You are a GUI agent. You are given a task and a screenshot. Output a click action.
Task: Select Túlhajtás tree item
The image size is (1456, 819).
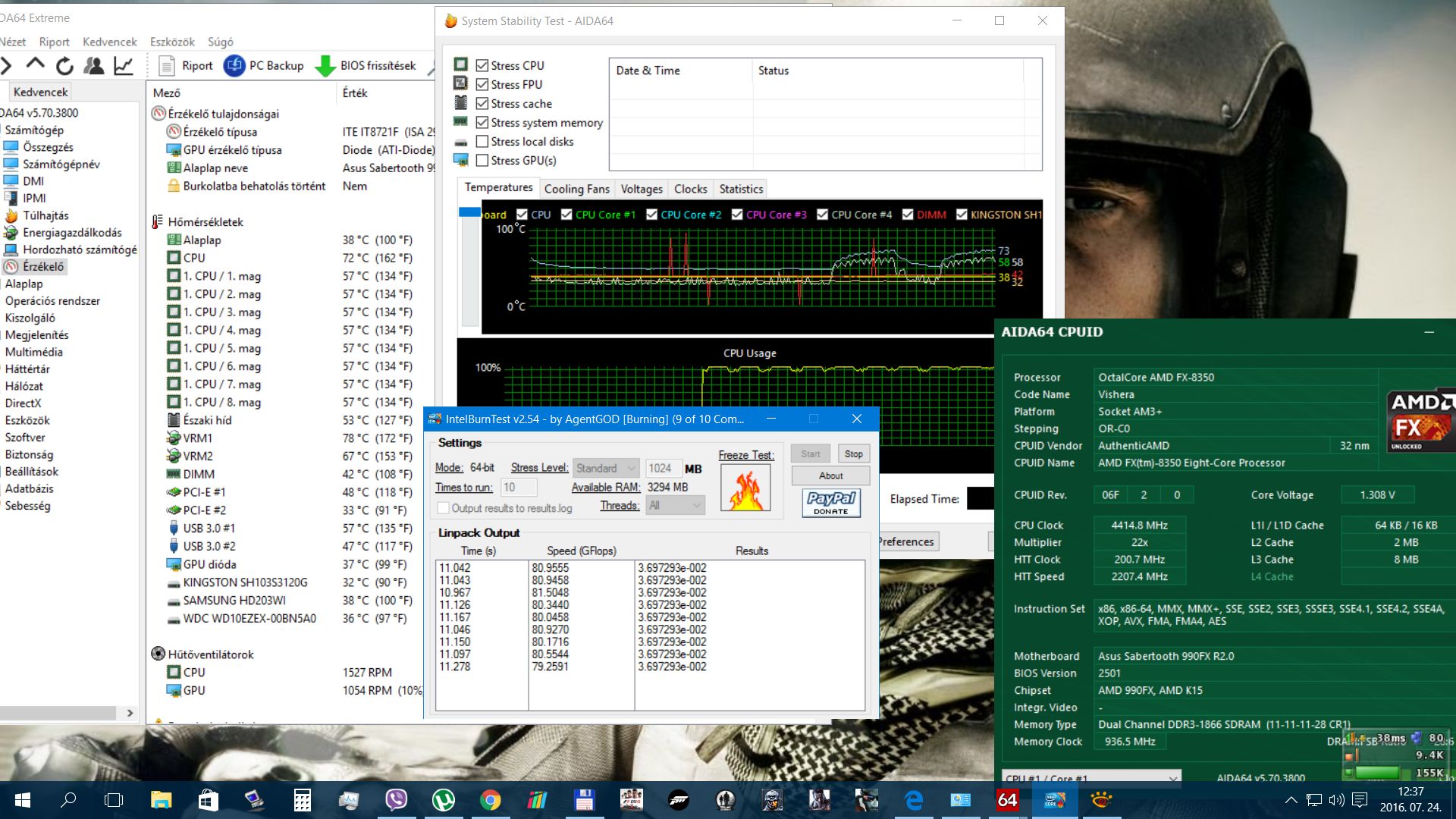point(45,215)
